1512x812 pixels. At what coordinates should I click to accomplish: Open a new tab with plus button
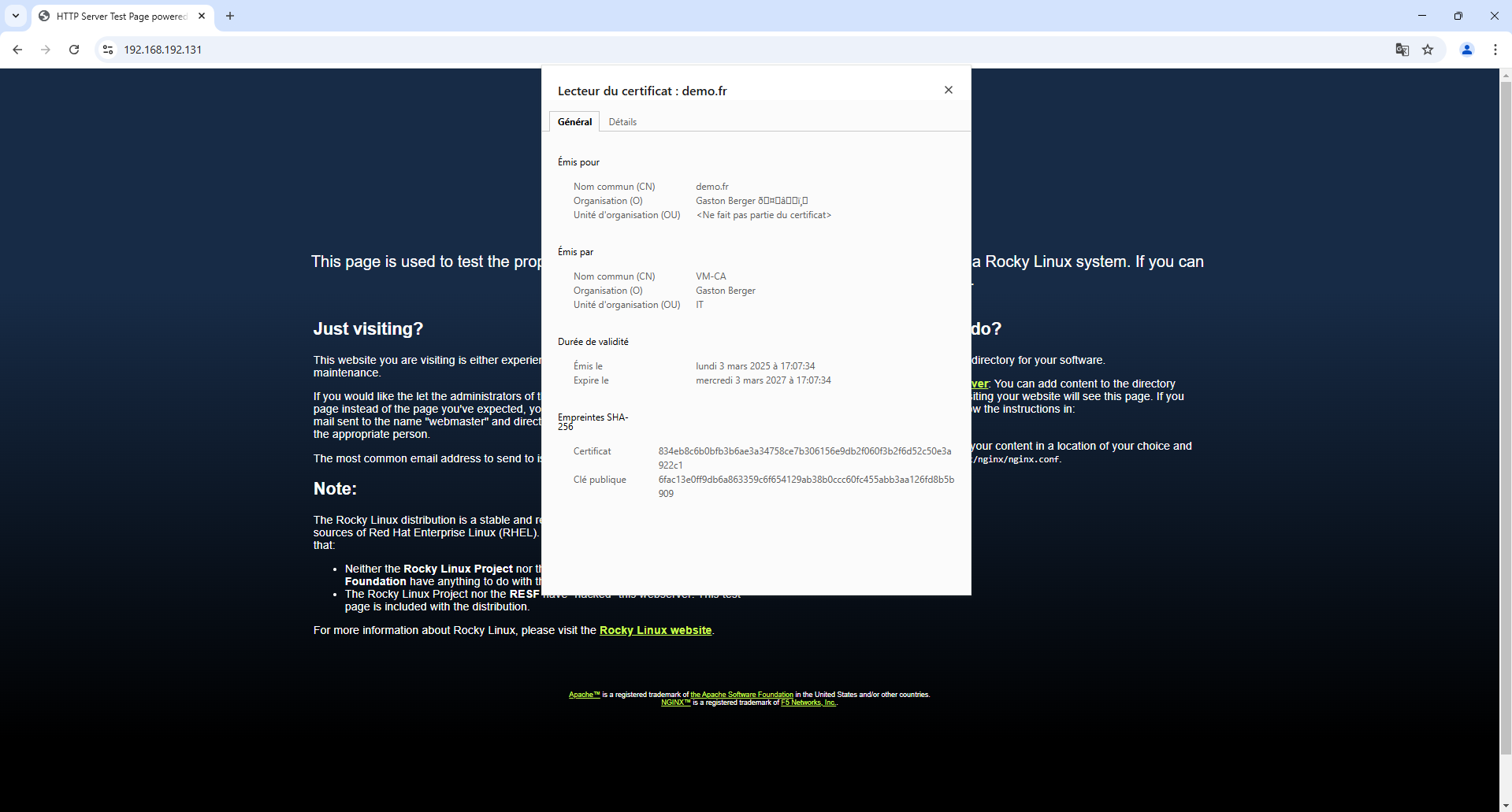230,16
